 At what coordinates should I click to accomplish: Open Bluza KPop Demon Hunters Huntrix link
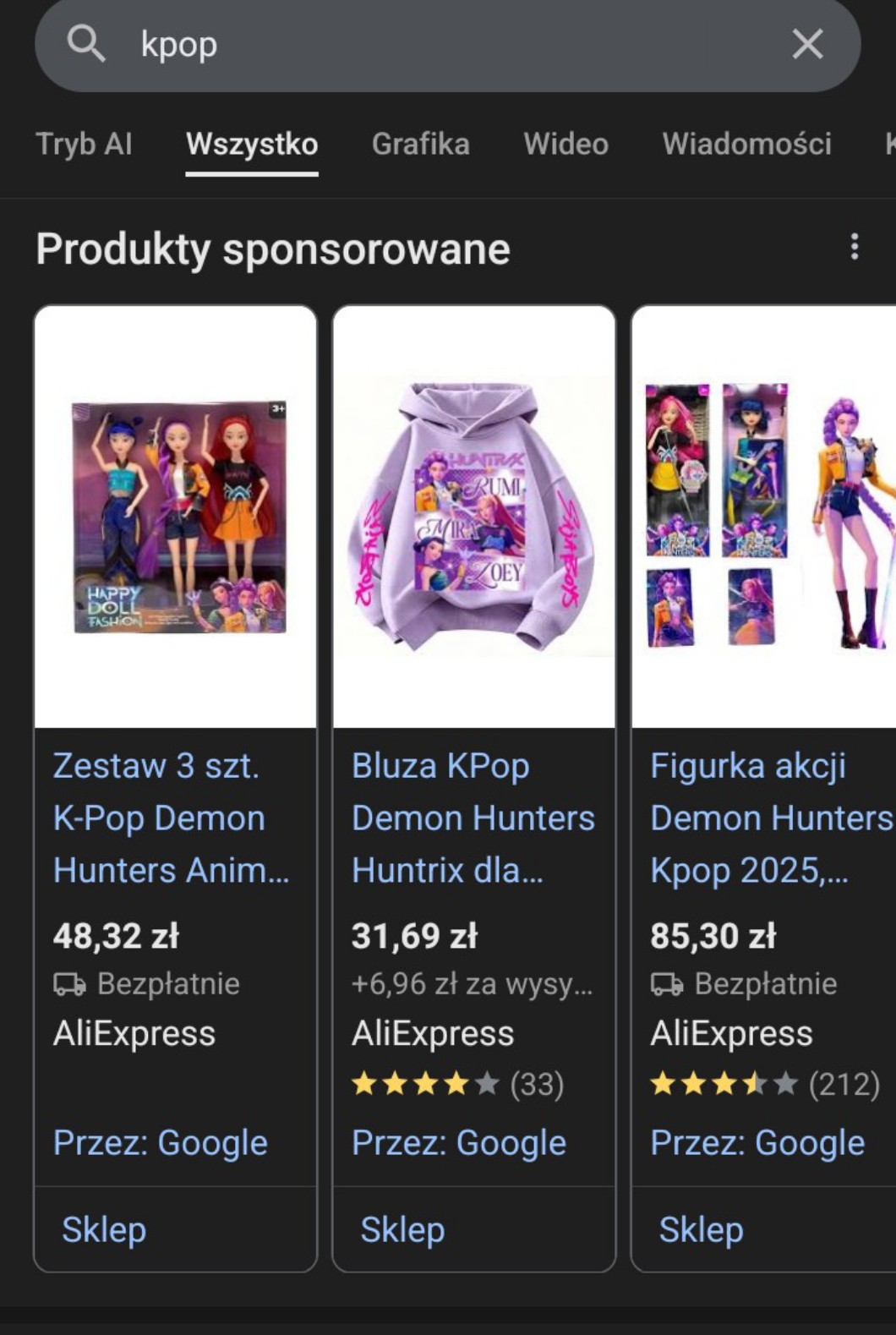coord(473,818)
